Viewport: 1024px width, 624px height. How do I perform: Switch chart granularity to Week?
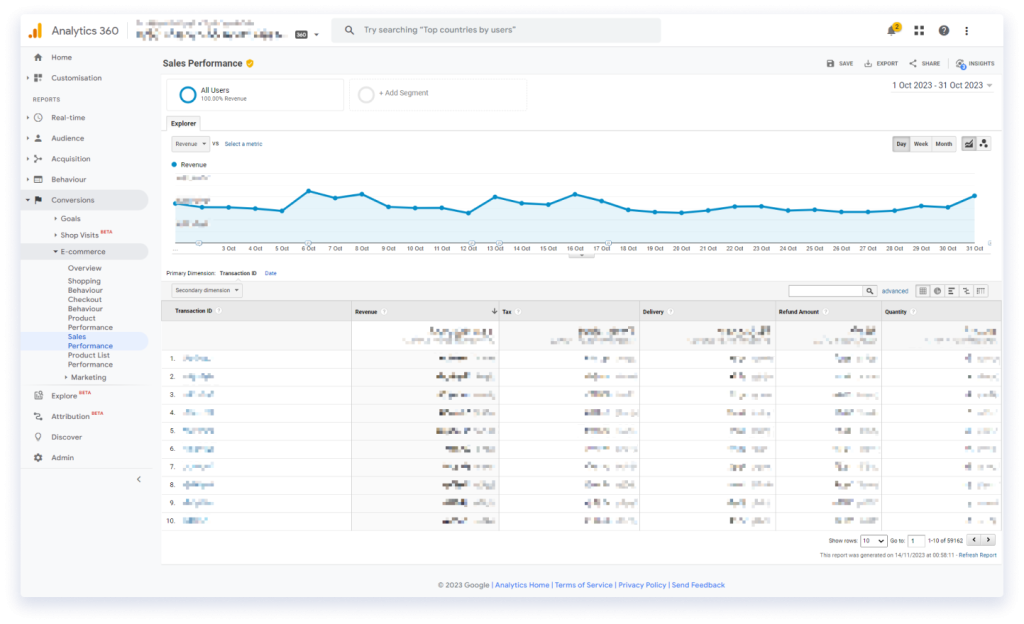click(921, 143)
